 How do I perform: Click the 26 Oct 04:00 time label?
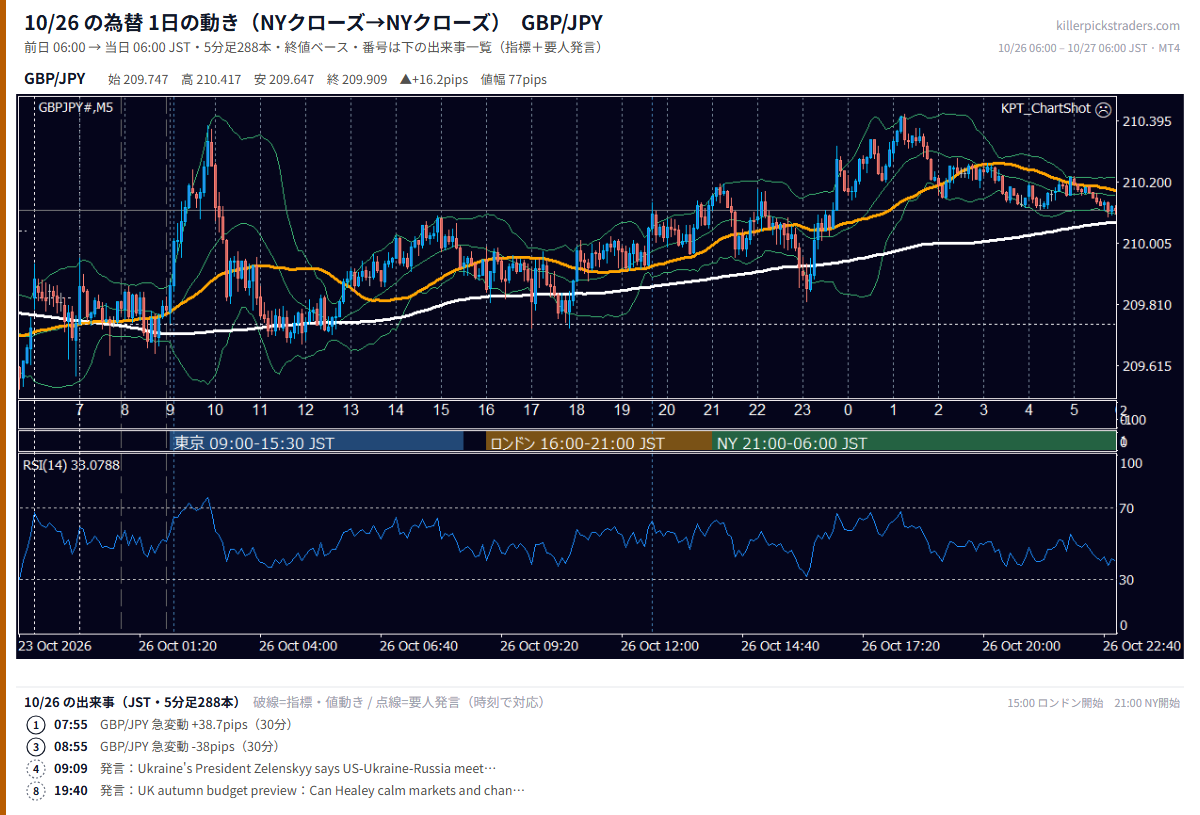pos(298,646)
